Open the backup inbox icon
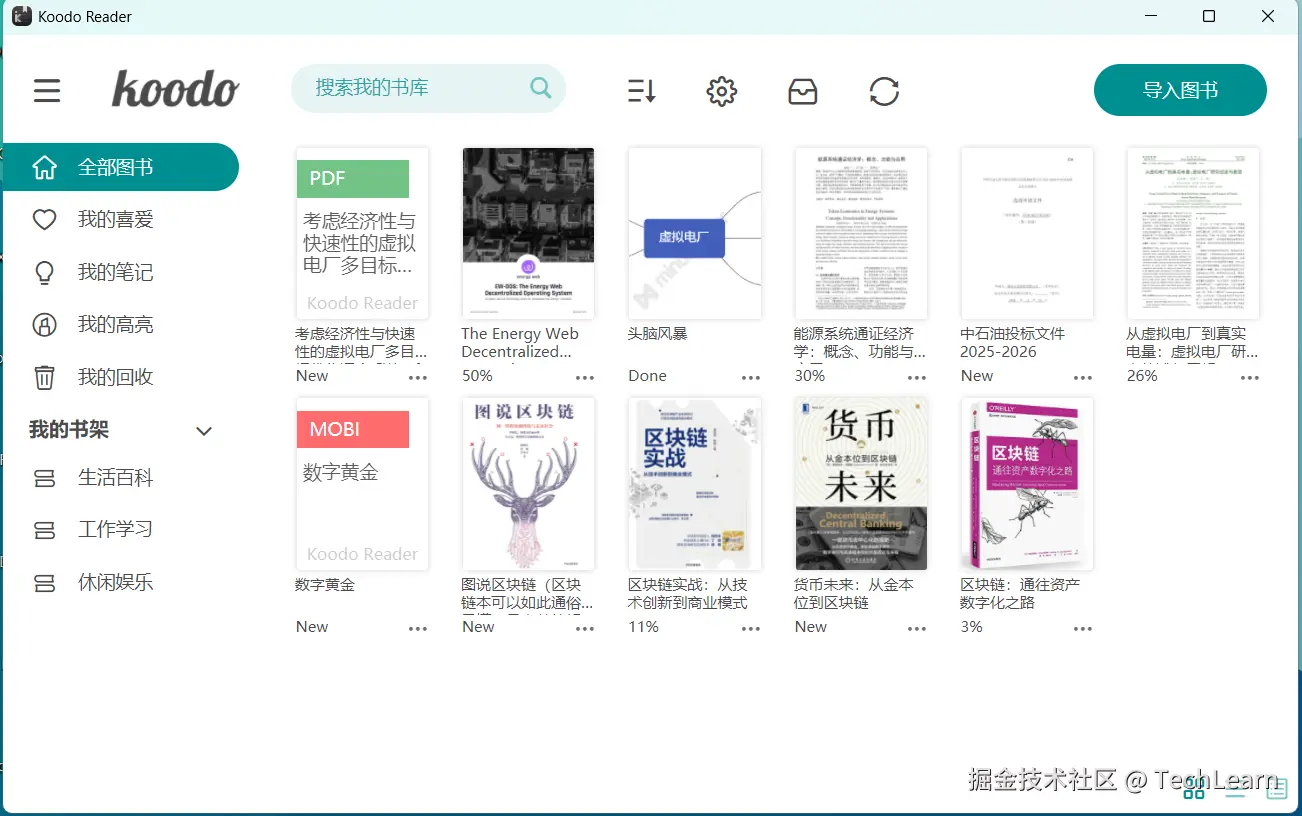1302x816 pixels. [x=803, y=92]
